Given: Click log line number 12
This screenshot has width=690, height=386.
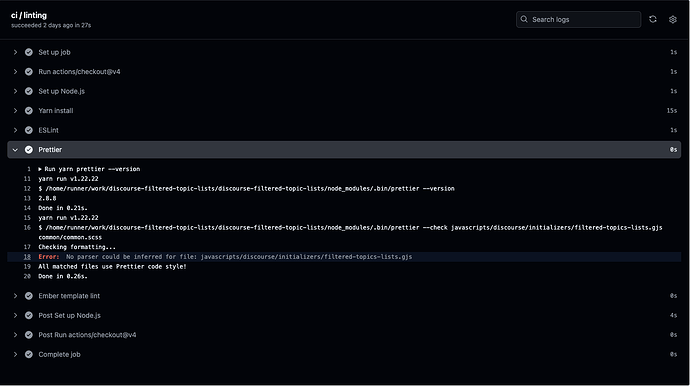Looking at the screenshot, I should [x=27, y=188].
